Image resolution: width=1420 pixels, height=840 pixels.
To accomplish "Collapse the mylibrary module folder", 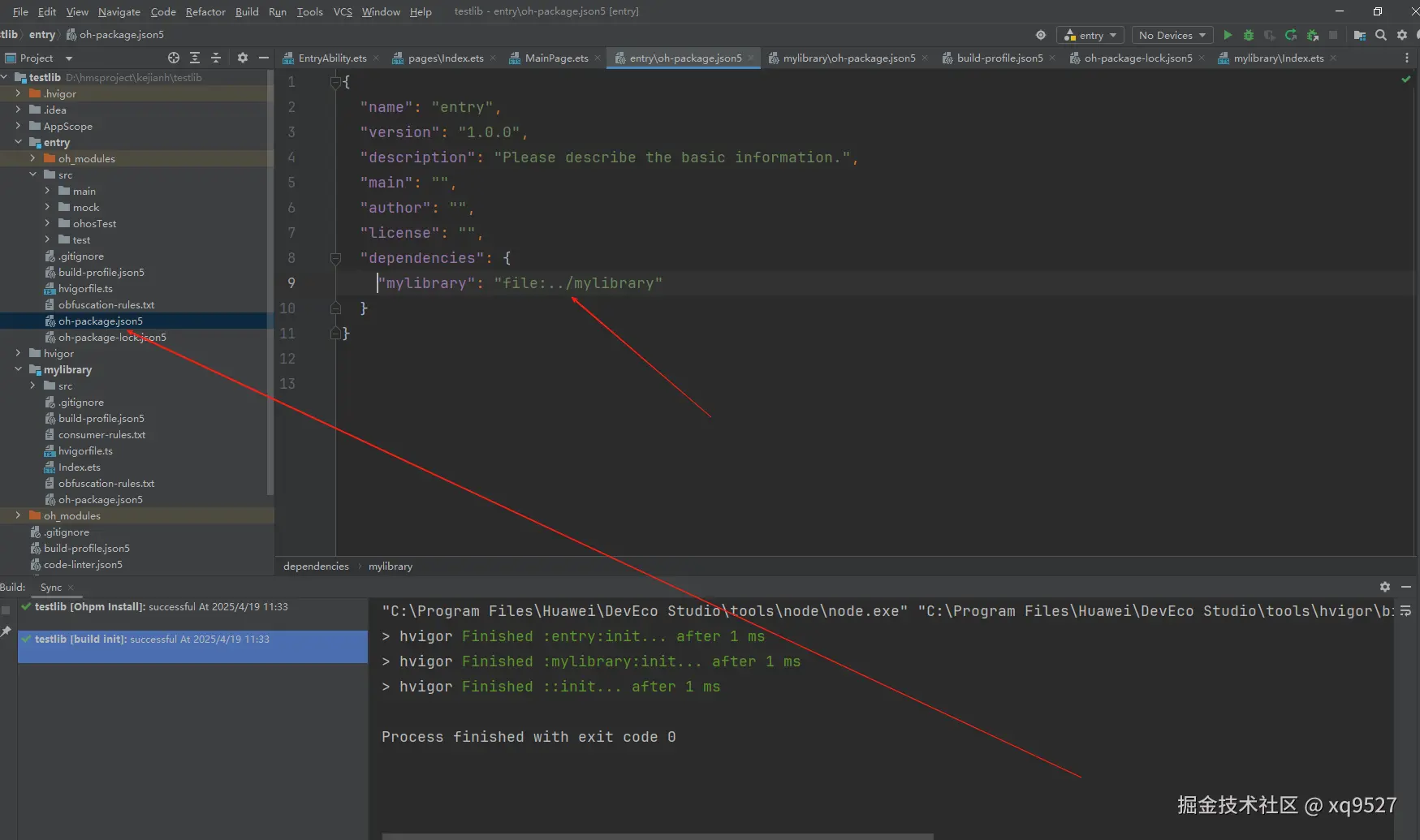I will pos(18,369).
